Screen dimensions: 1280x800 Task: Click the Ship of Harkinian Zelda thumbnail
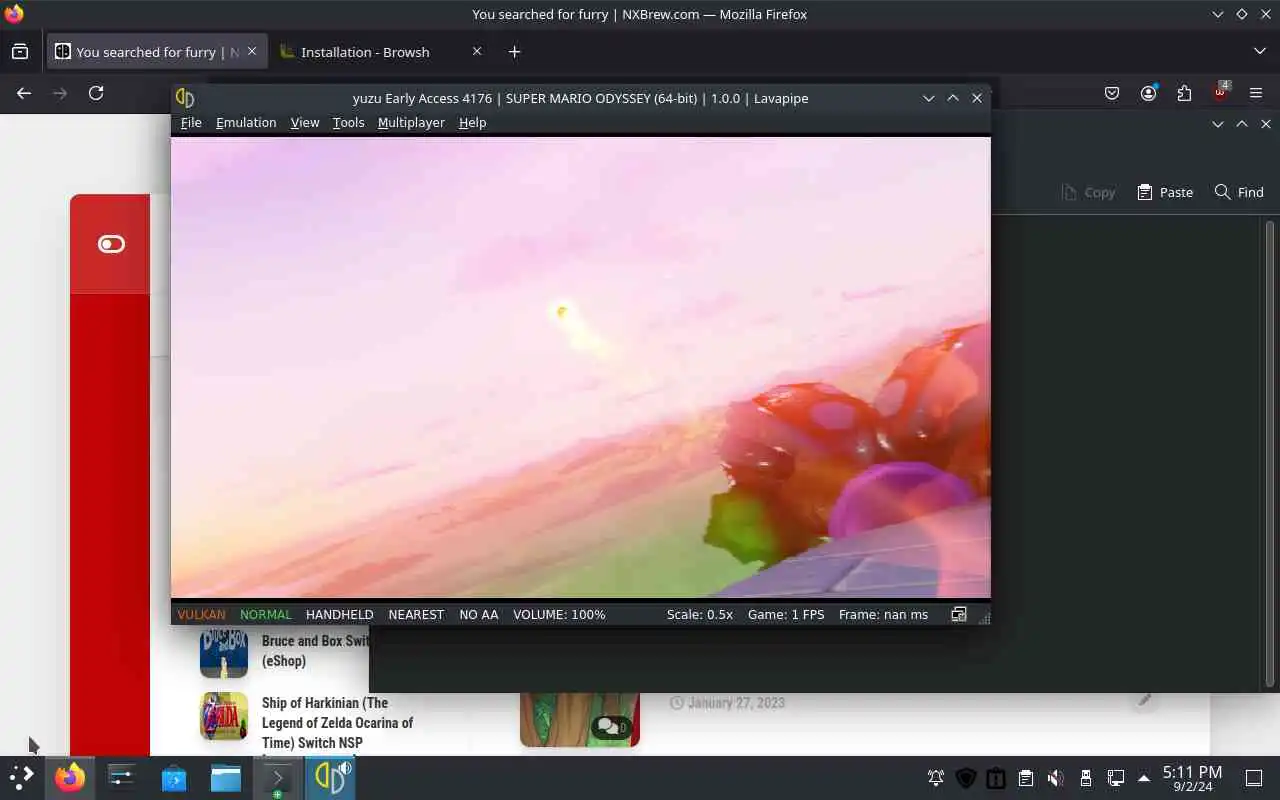224,716
